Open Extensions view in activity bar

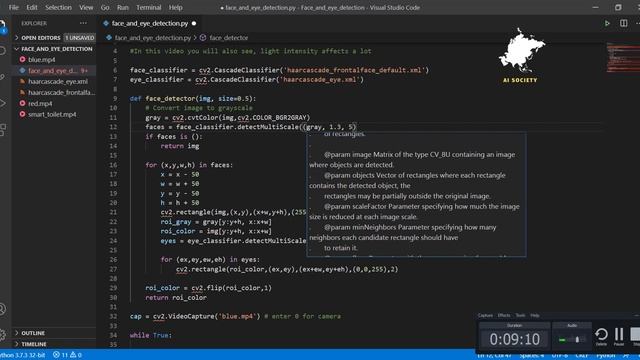point(2,130)
